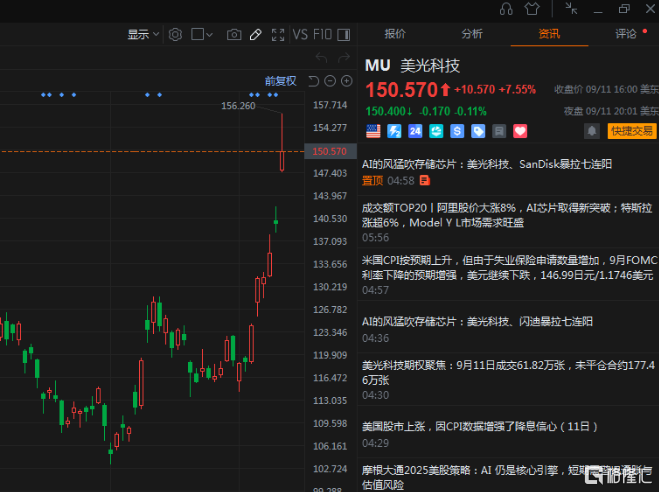Click the blue dollar sign icon
The width and height of the screenshot is (659, 492).
tap(457, 131)
